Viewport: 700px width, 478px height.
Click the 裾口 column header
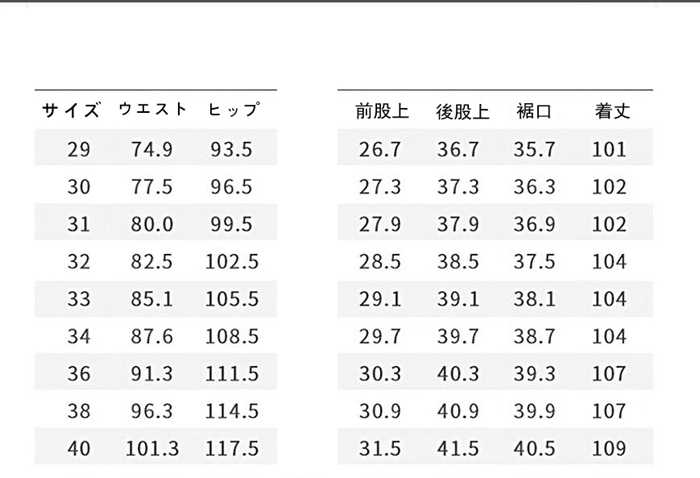coord(534,111)
